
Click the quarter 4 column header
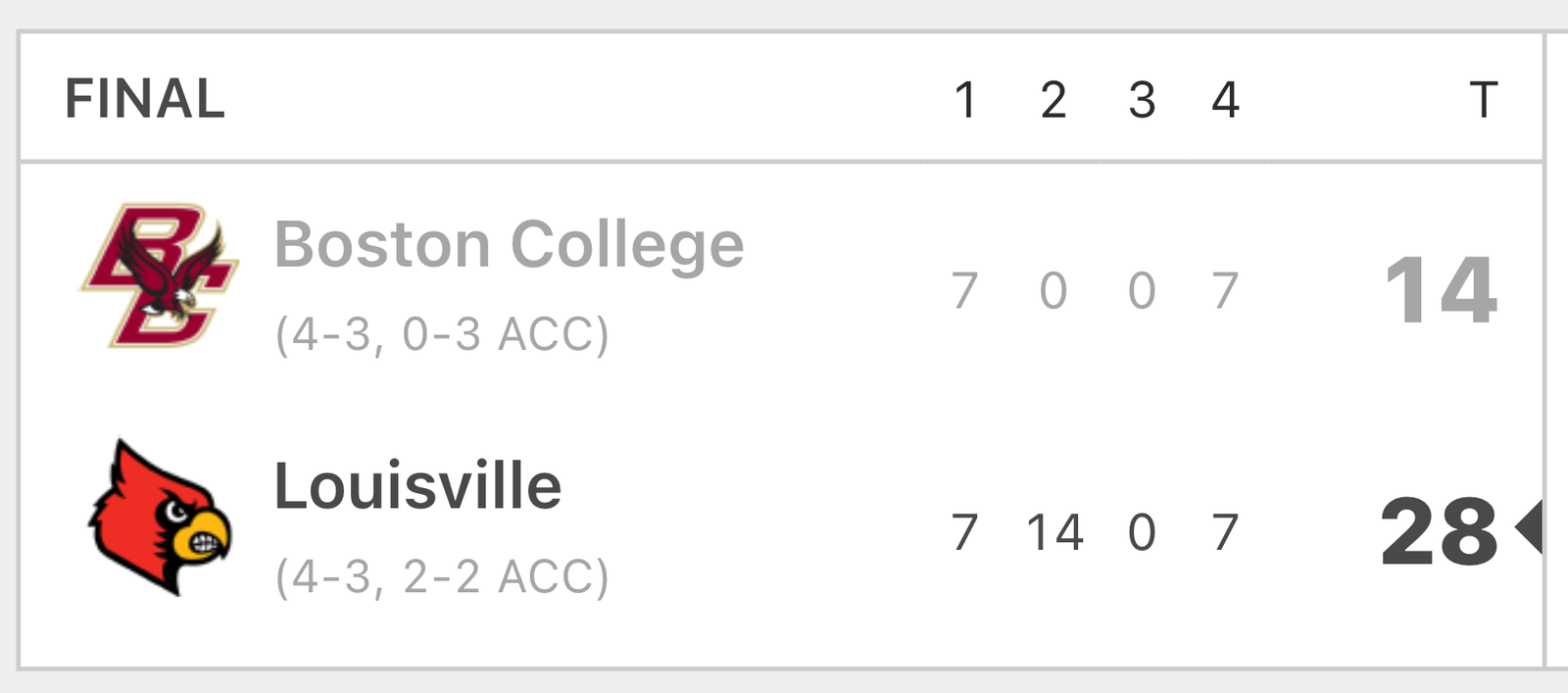[1226, 100]
